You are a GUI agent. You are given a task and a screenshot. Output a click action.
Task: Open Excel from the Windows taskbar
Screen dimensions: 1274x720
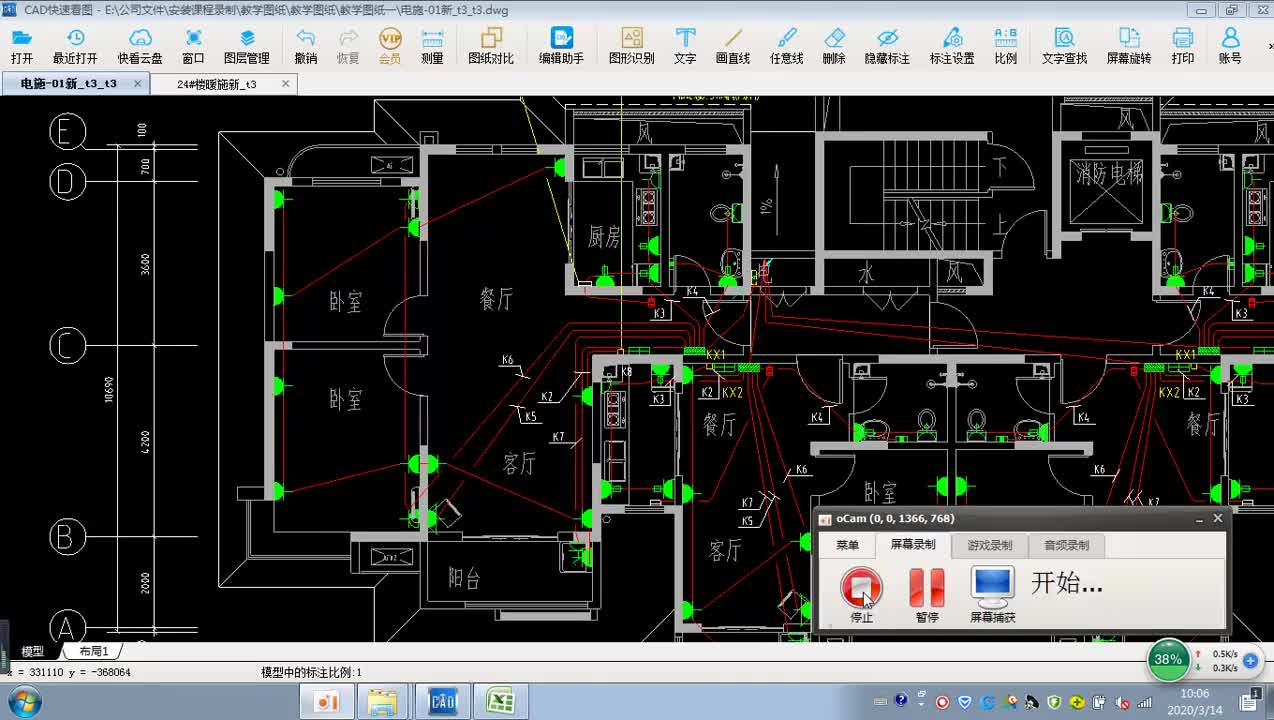500,702
